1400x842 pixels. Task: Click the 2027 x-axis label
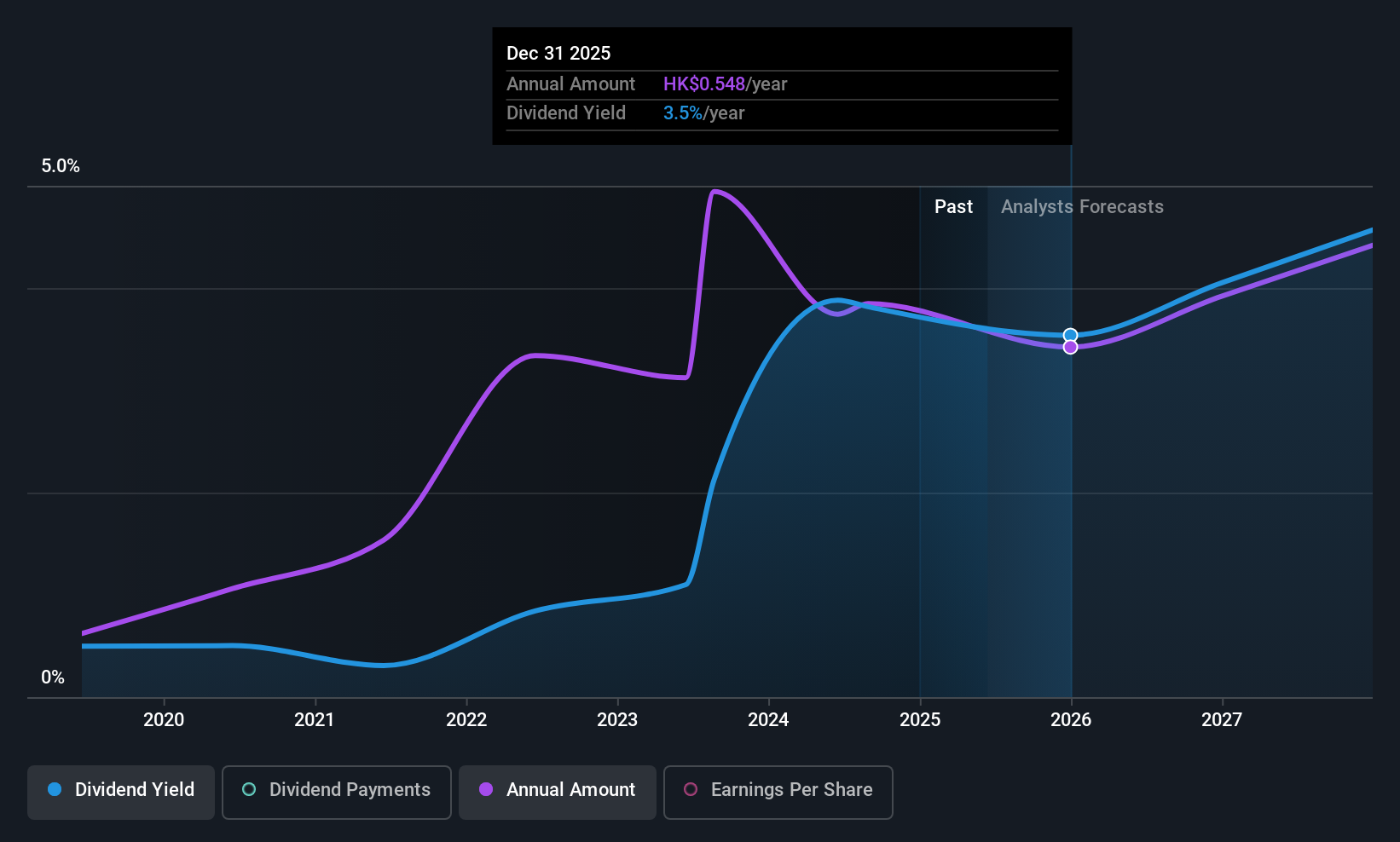pyautogui.click(x=1222, y=719)
